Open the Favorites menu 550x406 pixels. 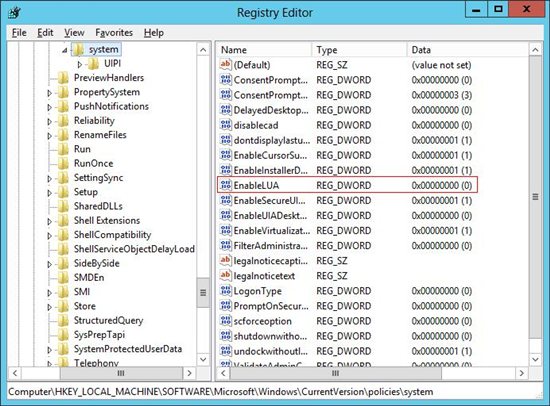pos(114,33)
